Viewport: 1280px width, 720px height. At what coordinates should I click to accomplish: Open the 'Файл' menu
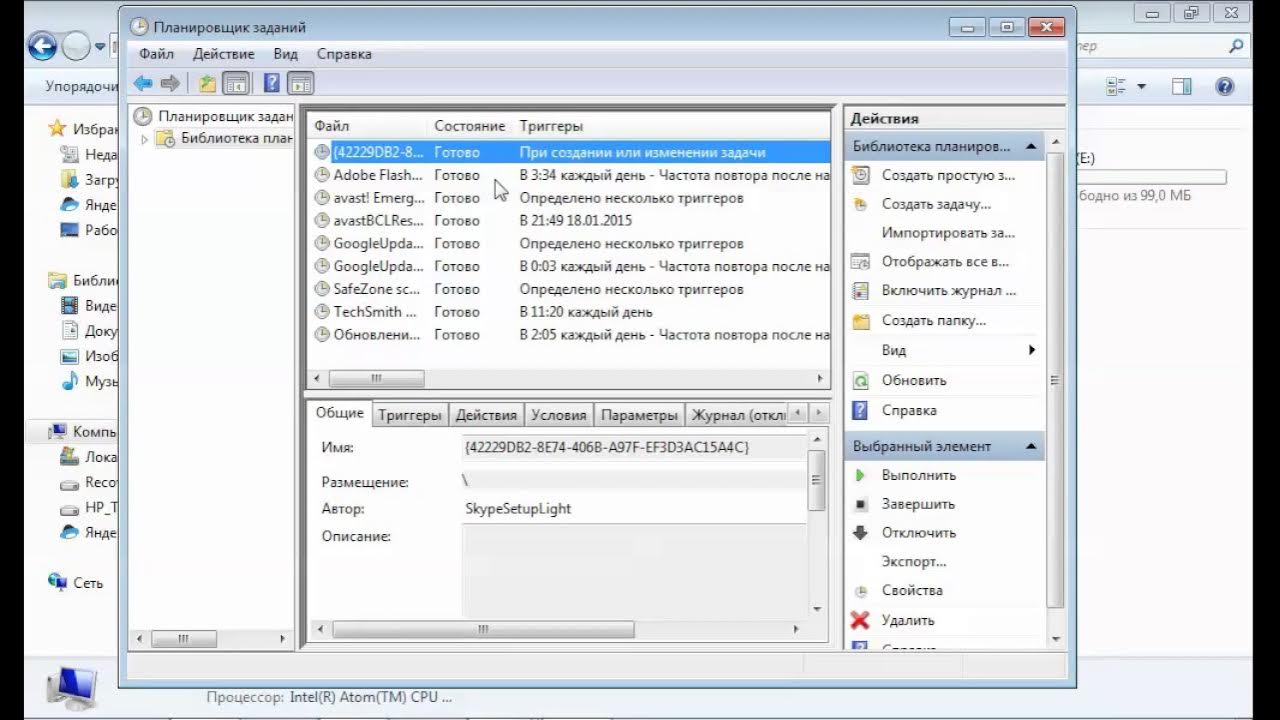[x=156, y=54]
